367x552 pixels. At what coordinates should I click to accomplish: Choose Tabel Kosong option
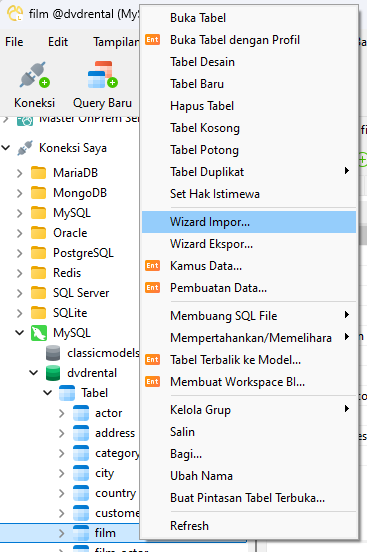(x=249, y=128)
